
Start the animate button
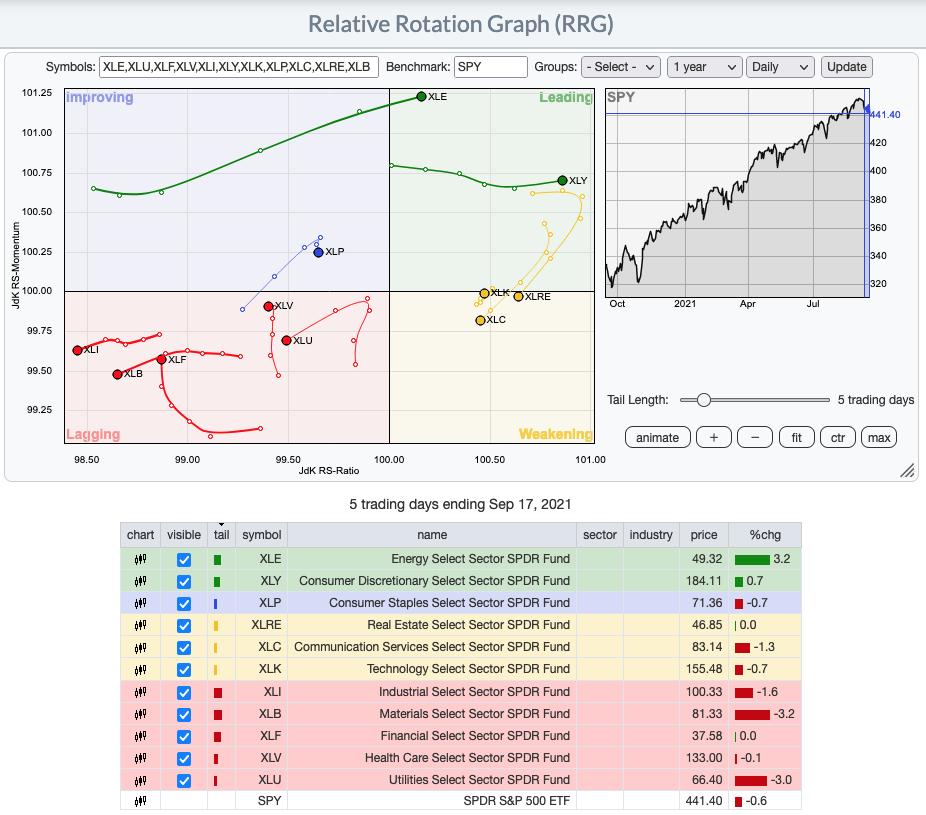(x=657, y=438)
